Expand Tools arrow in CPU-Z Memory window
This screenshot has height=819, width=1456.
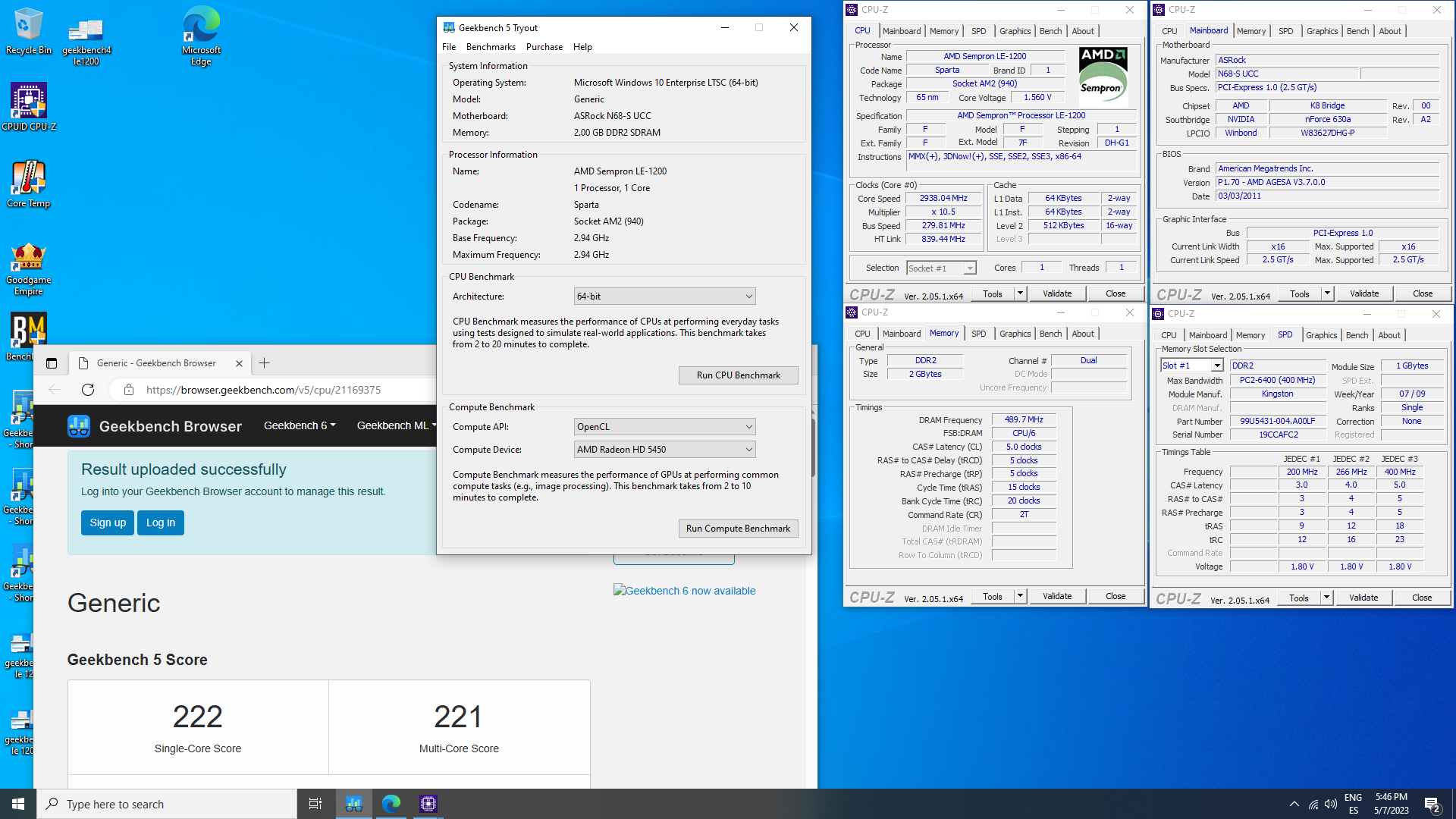point(1021,596)
